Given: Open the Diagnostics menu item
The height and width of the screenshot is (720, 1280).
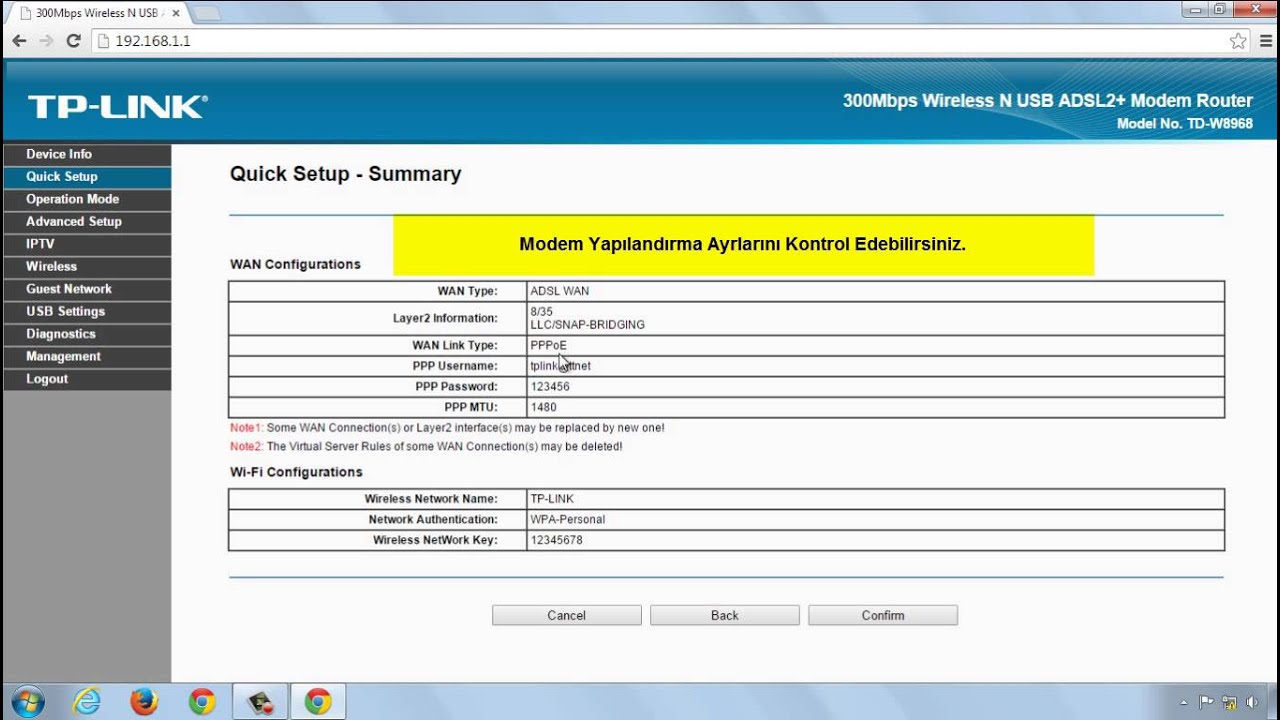Looking at the screenshot, I should click(x=87, y=334).
